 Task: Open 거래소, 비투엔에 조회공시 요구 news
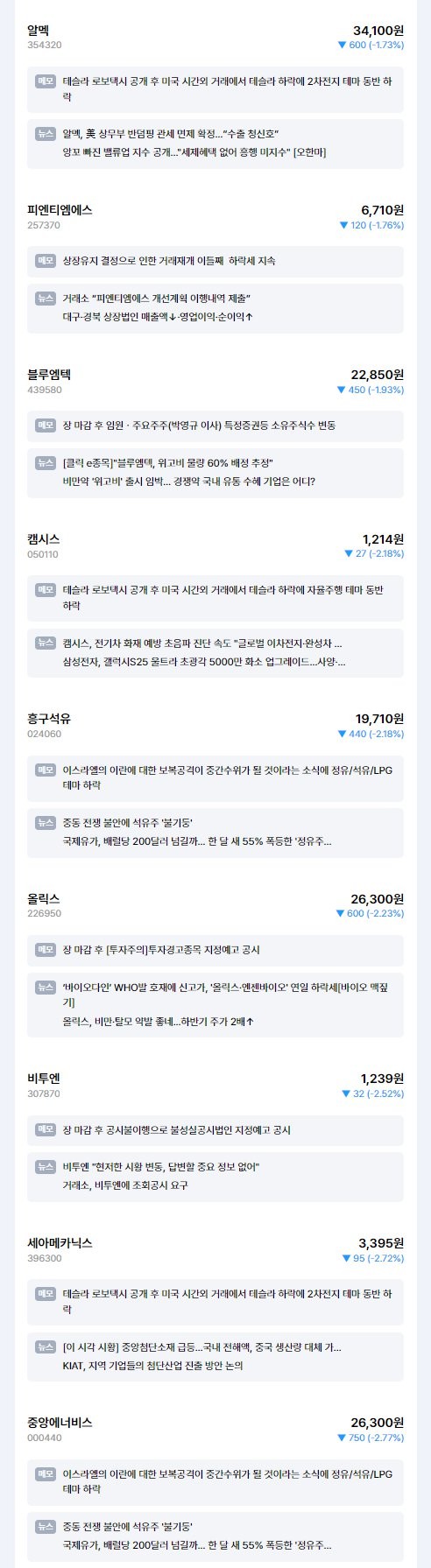pyautogui.click(x=125, y=1185)
